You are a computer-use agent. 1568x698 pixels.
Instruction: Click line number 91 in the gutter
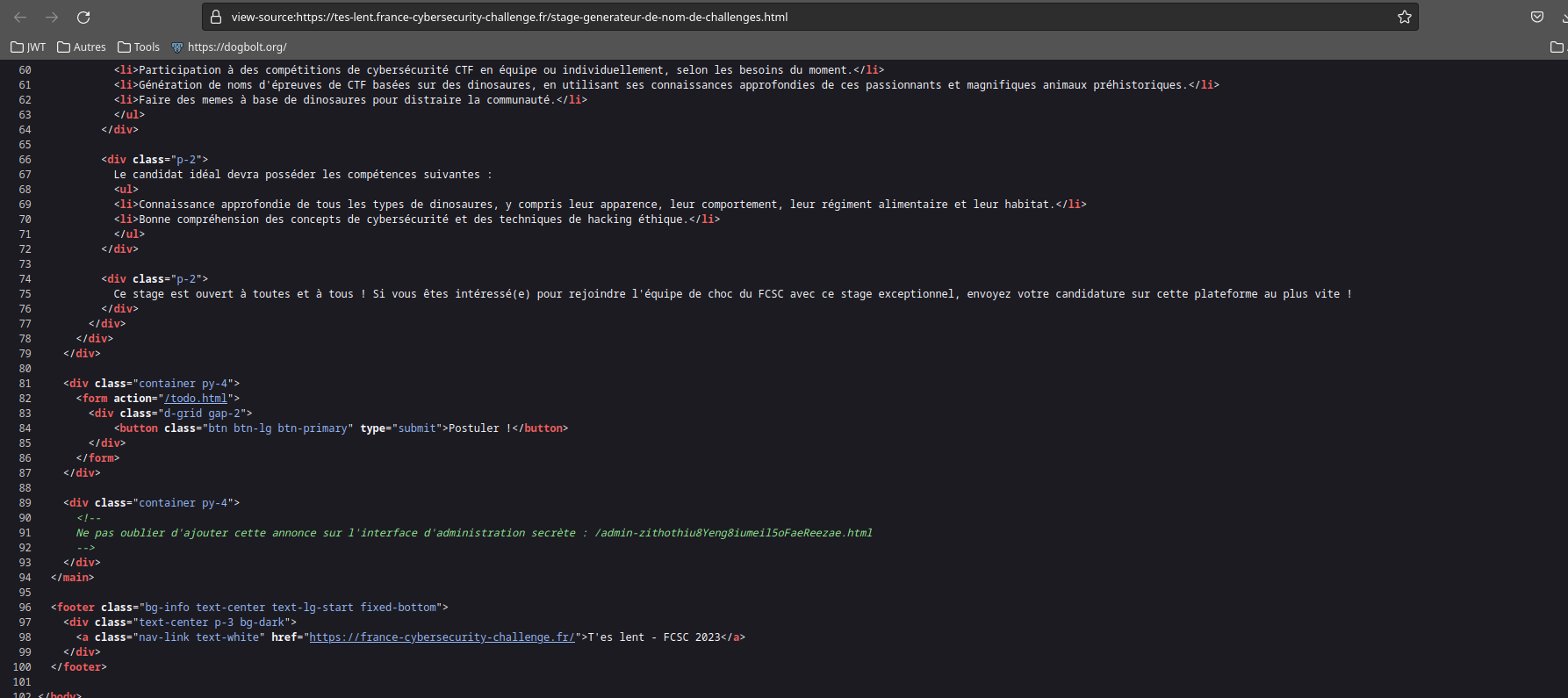[x=25, y=533]
